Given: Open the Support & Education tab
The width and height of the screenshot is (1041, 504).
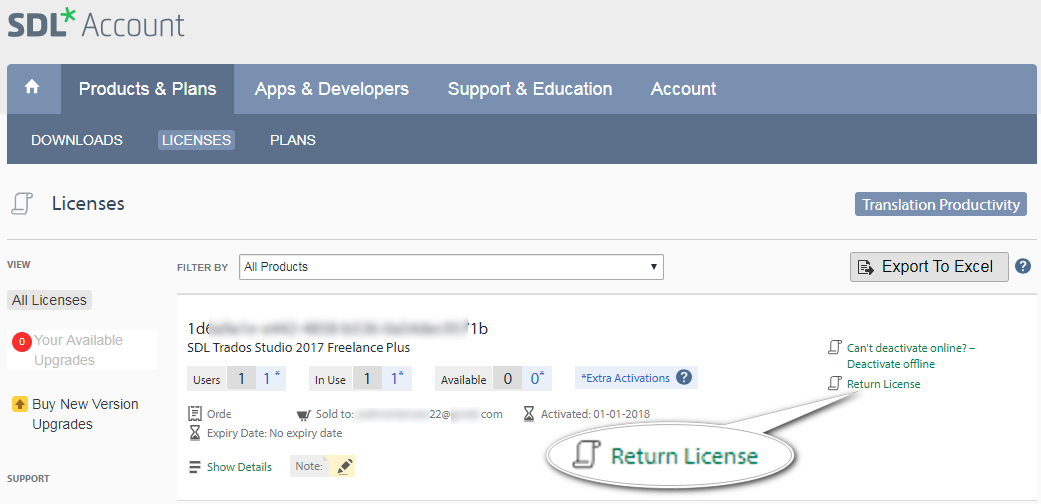Looking at the screenshot, I should (x=530, y=89).
